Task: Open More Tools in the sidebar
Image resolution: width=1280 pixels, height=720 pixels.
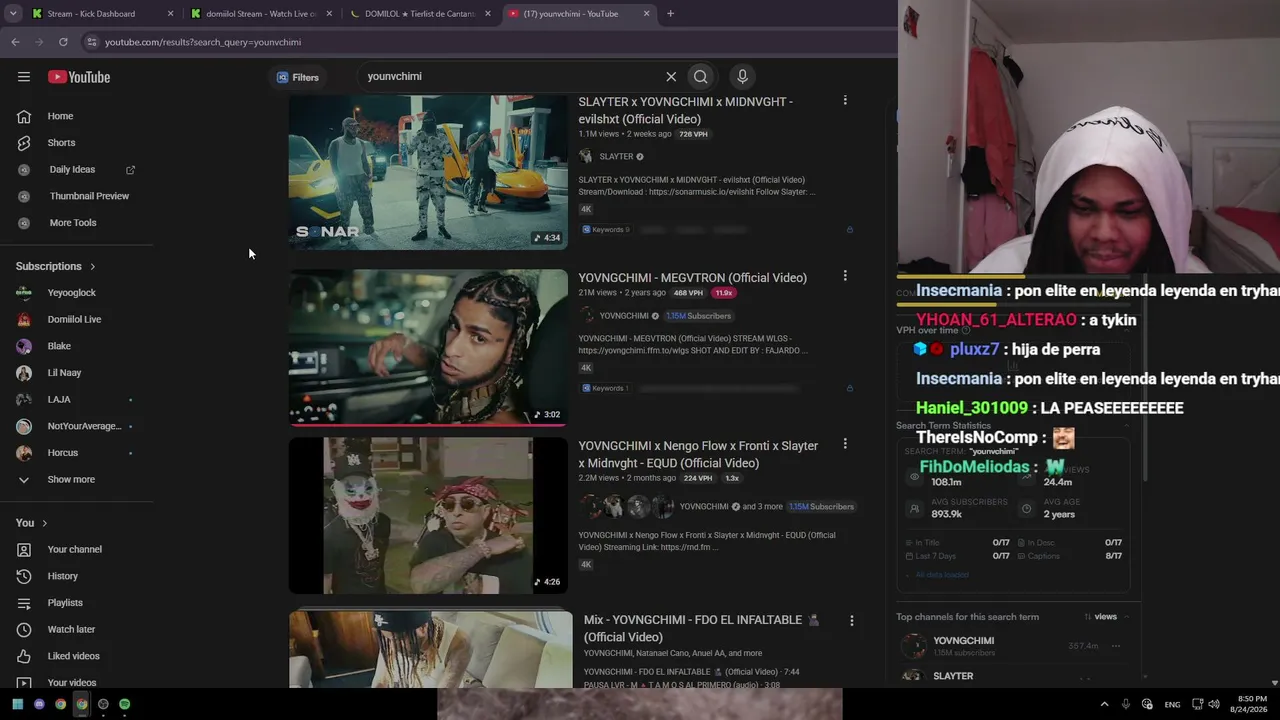Action: click(x=73, y=223)
